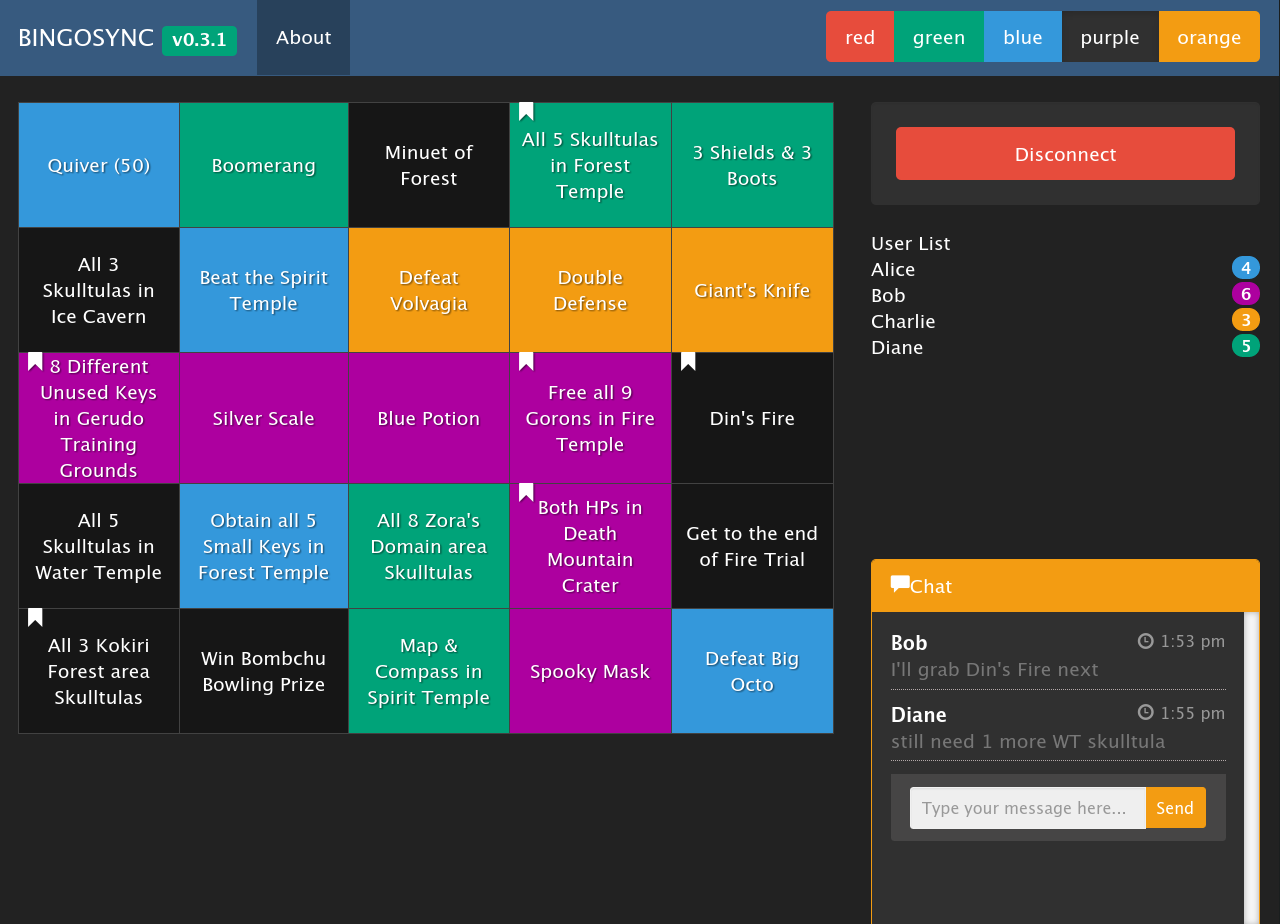
Task: Select the bookmark marker on Both HPs square
Action: 526,493
